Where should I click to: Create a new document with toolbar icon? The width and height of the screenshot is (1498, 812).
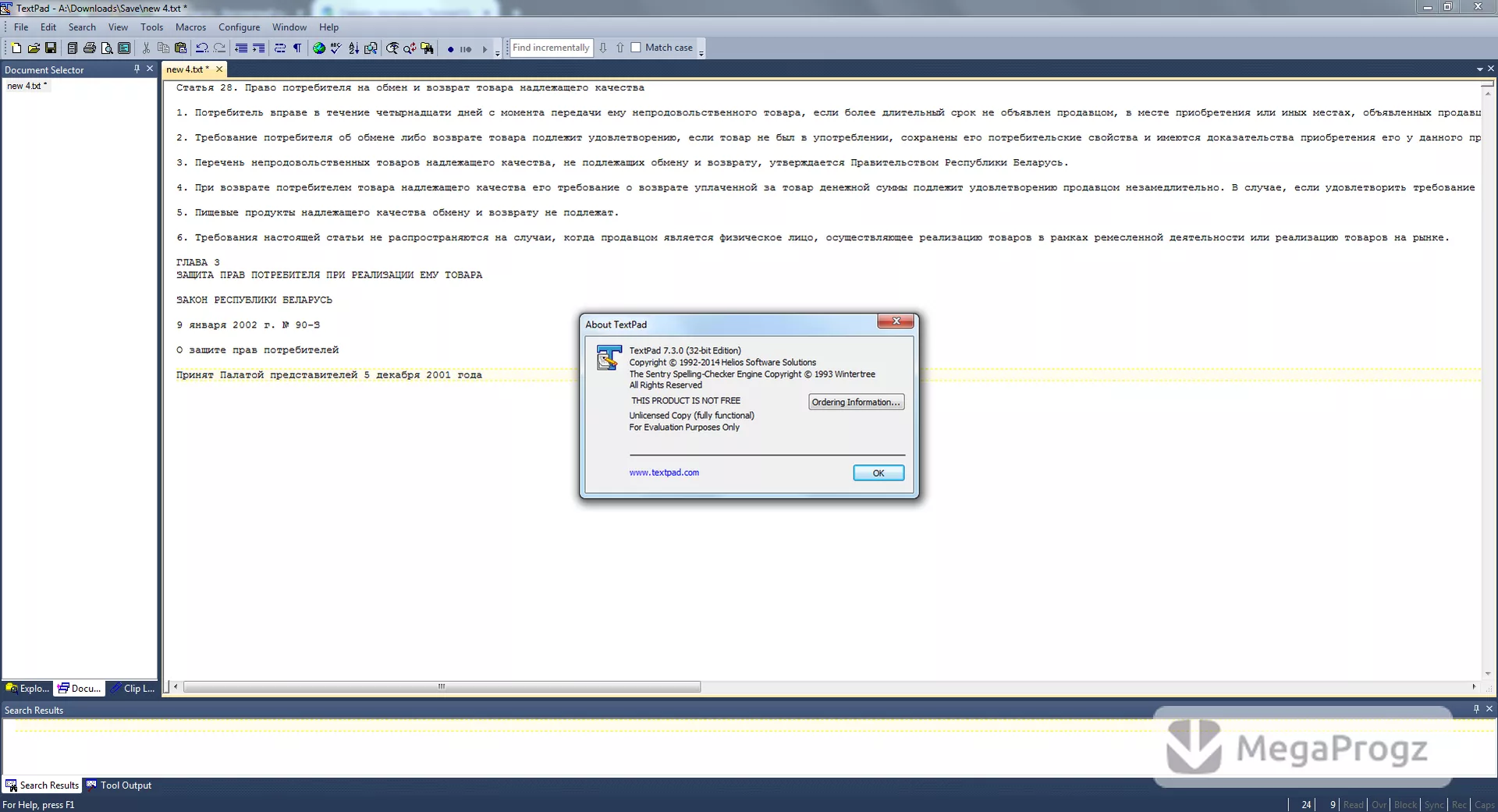16,48
